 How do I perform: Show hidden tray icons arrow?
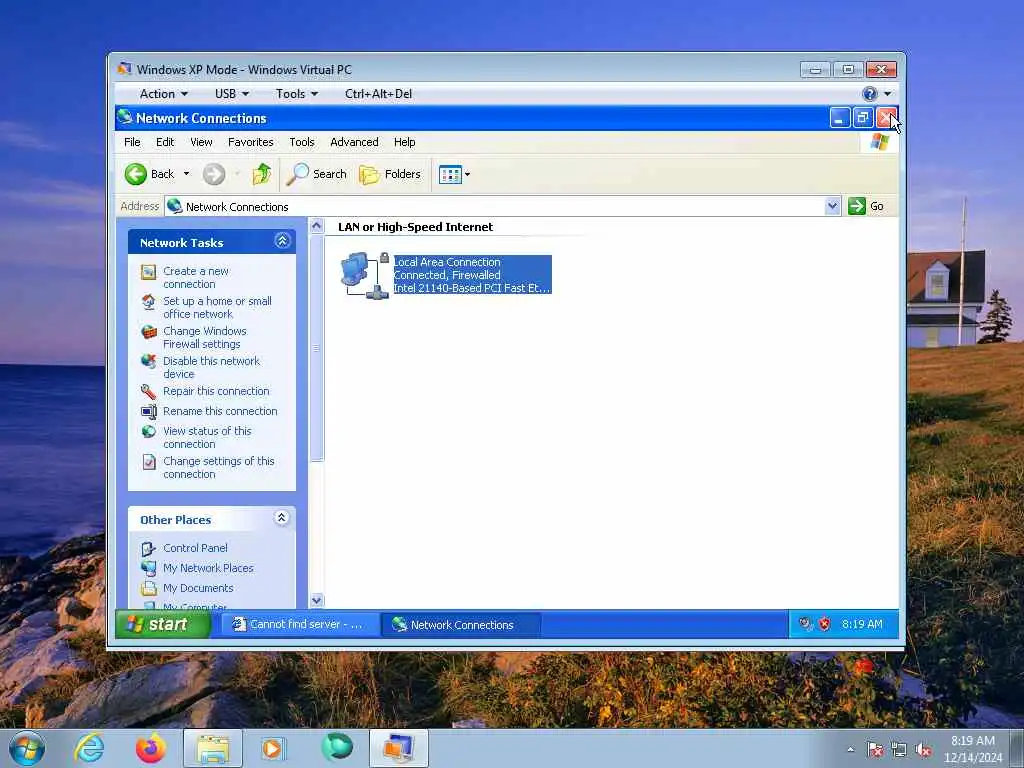coord(850,749)
